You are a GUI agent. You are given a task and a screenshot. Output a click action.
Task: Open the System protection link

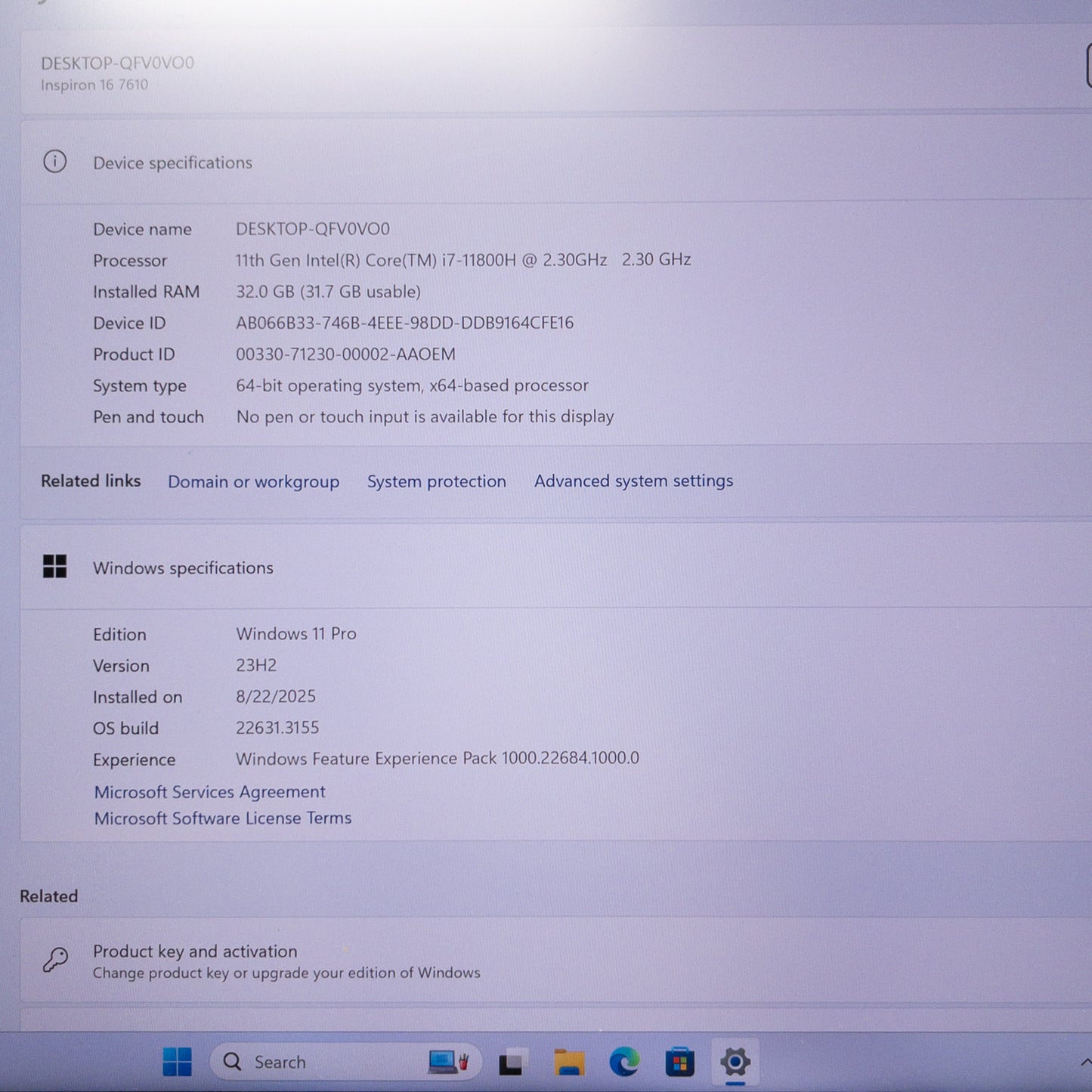point(436,481)
